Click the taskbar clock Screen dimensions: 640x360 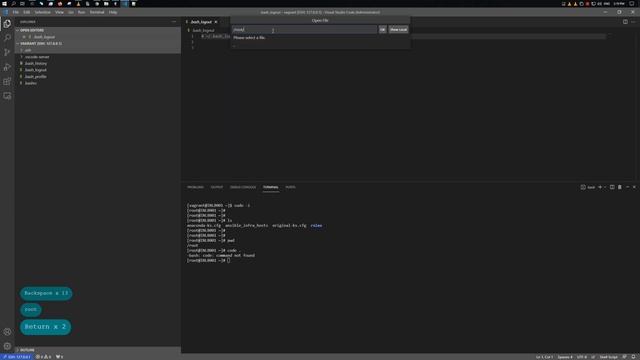point(619,4)
